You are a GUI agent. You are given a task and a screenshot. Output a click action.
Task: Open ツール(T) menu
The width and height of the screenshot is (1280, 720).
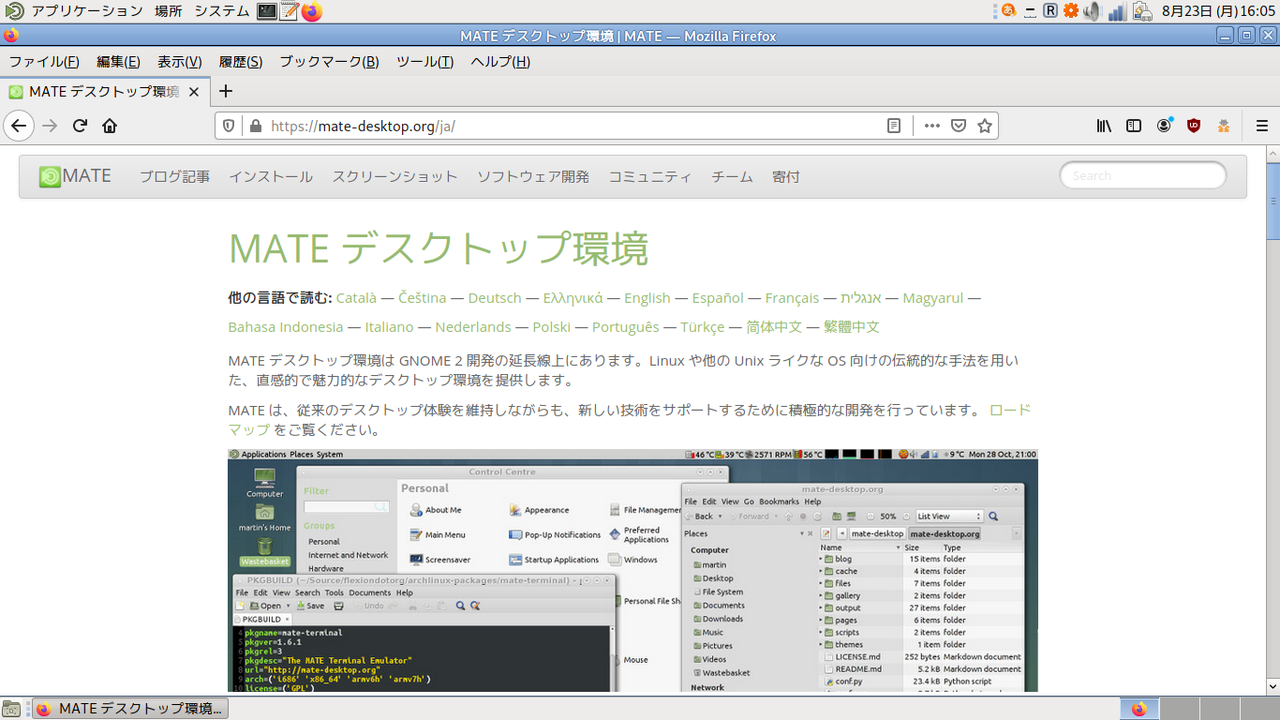pos(425,61)
